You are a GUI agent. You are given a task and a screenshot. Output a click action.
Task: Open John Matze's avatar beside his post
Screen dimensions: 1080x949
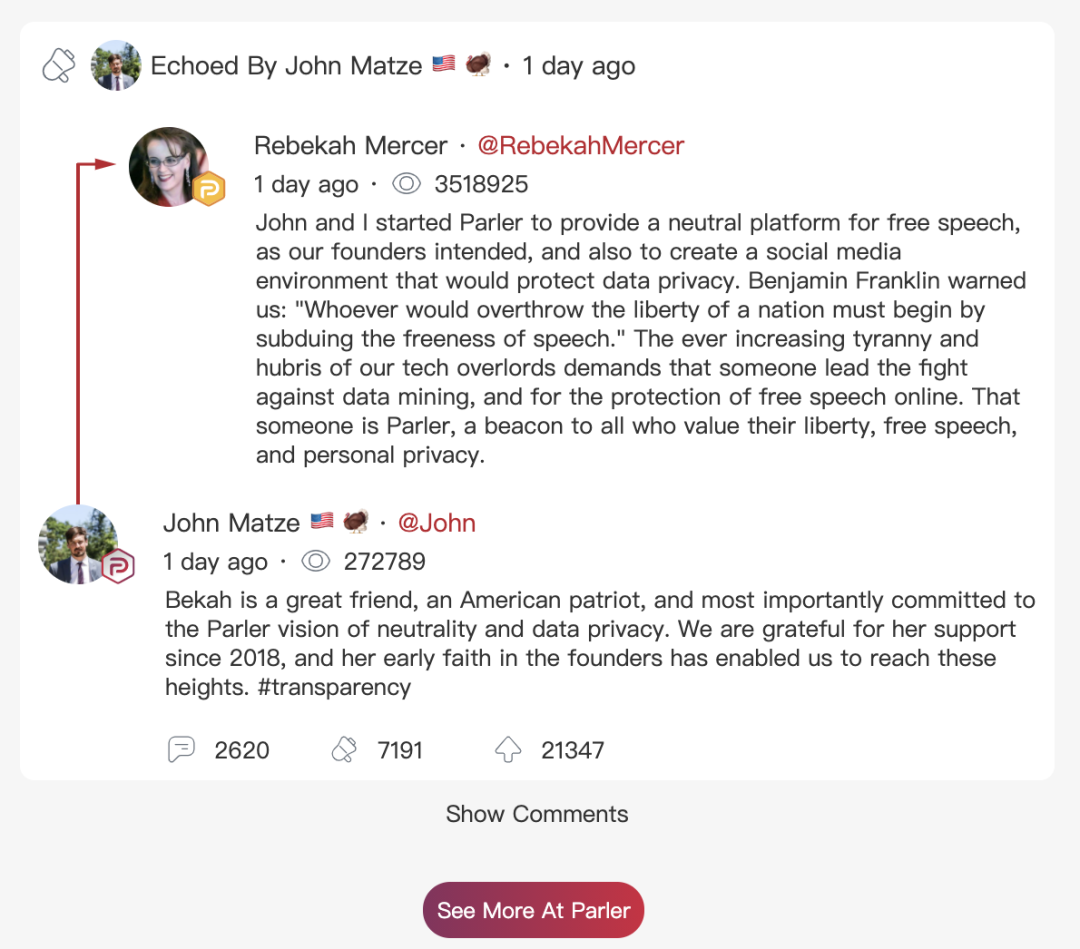pyautogui.click(x=77, y=544)
